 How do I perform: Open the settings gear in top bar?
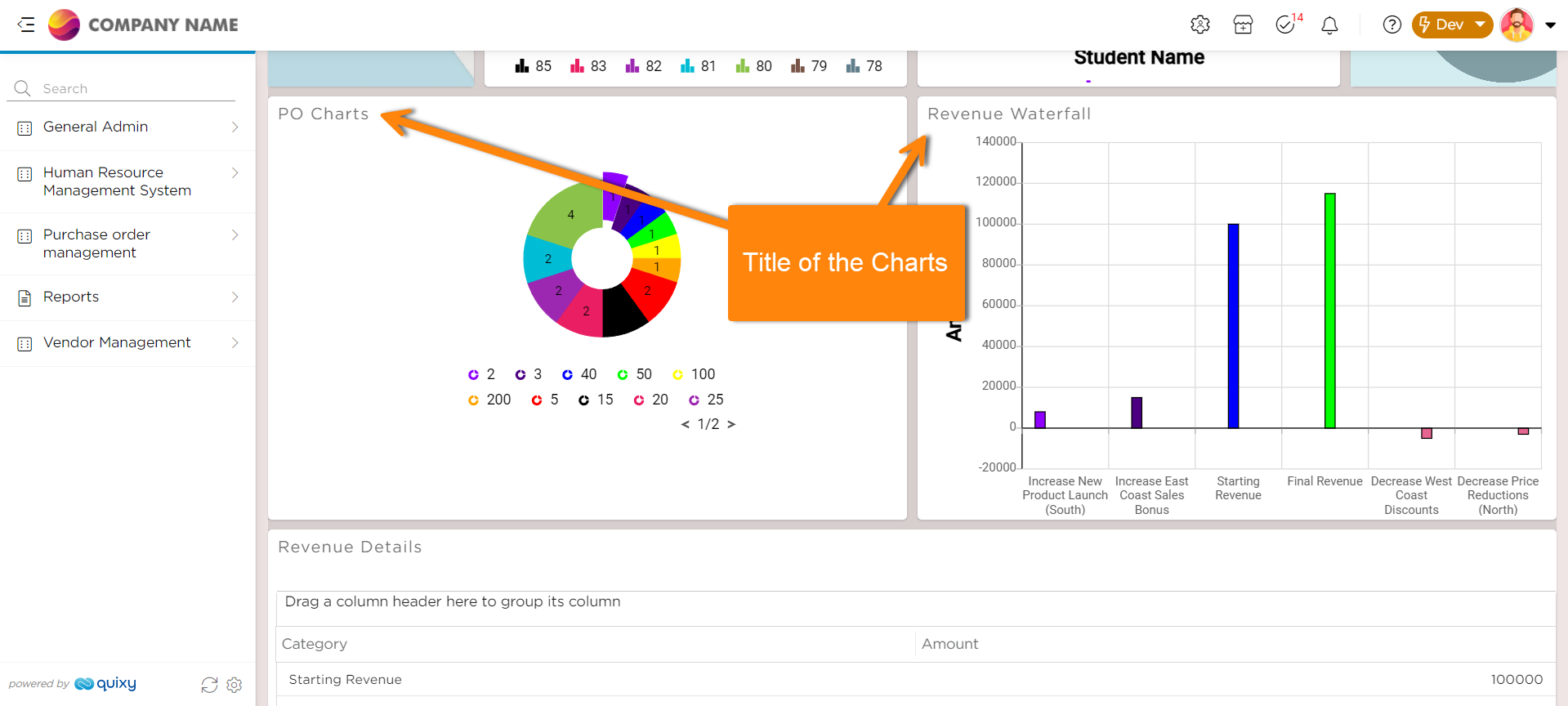click(1199, 25)
